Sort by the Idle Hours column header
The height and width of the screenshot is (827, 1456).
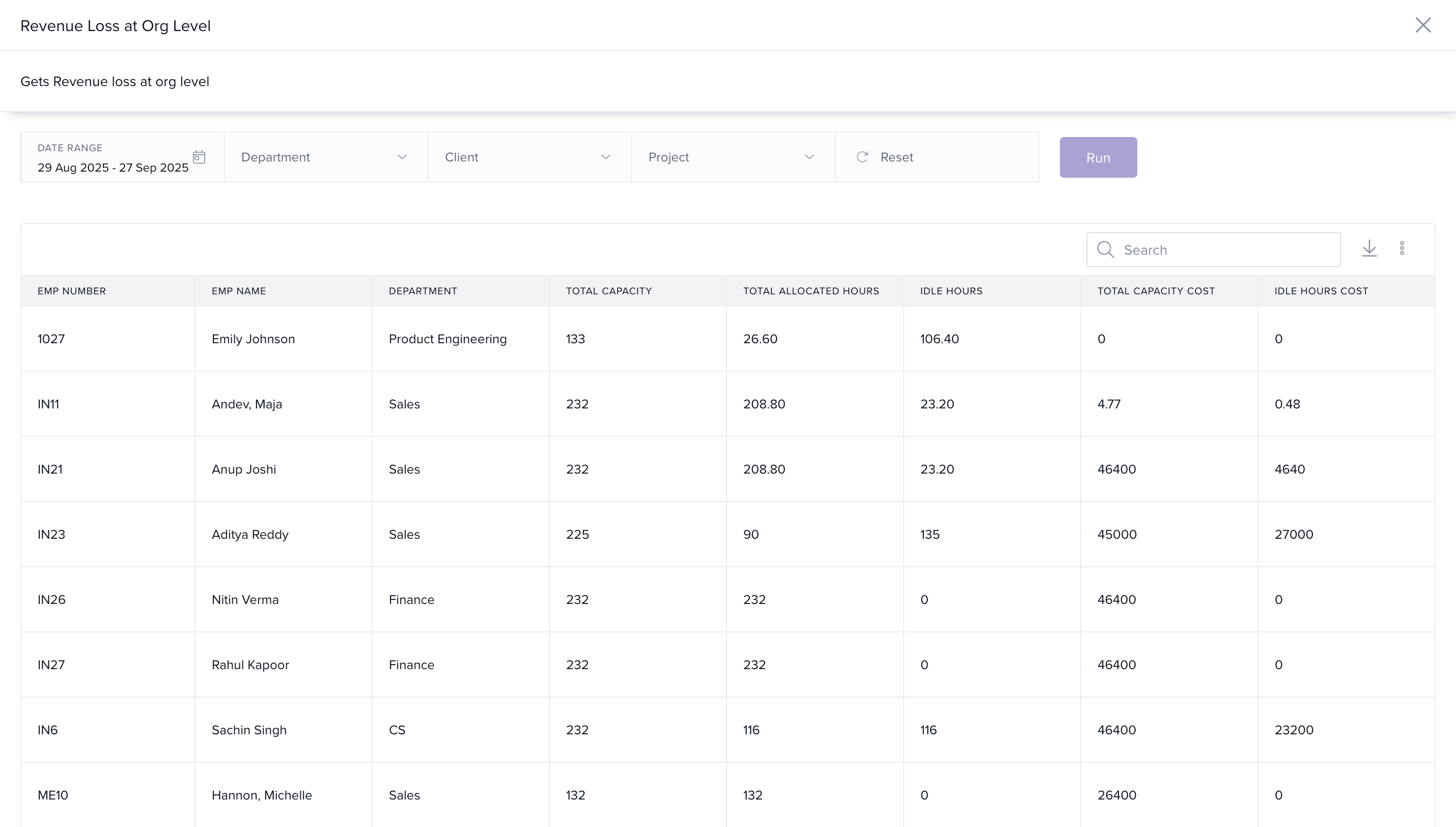tap(951, 291)
